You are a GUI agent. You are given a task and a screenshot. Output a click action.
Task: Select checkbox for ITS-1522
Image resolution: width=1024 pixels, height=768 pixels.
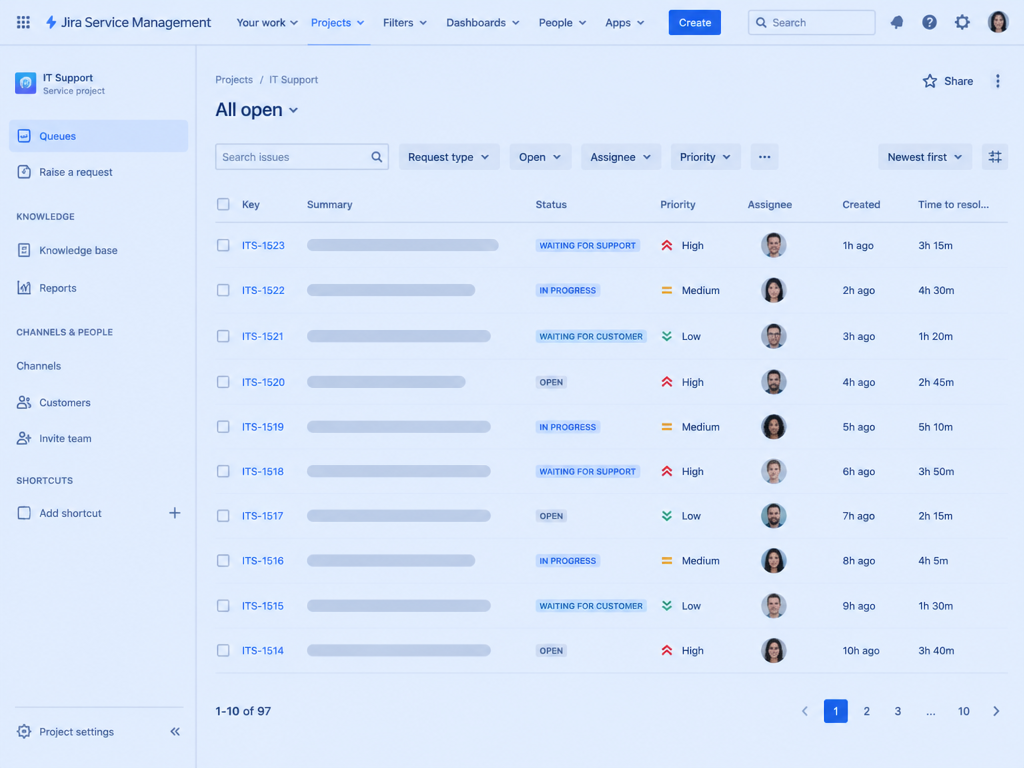click(x=223, y=290)
